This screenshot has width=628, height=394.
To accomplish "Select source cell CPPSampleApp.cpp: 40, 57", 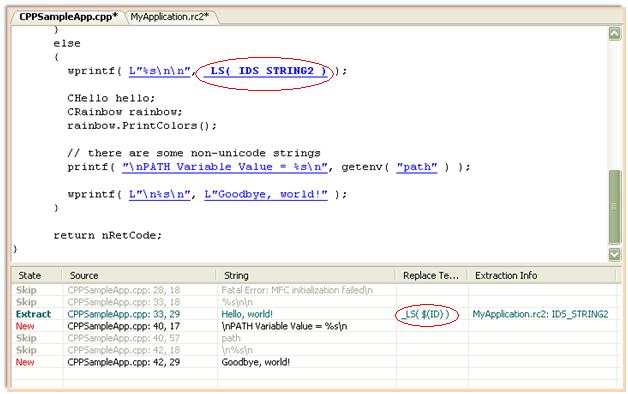I will pos(124,338).
